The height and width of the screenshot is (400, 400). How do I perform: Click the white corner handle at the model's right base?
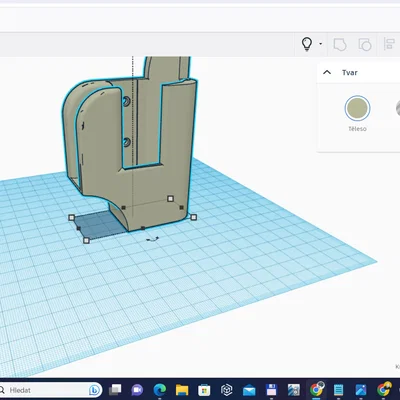pos(194,217)
